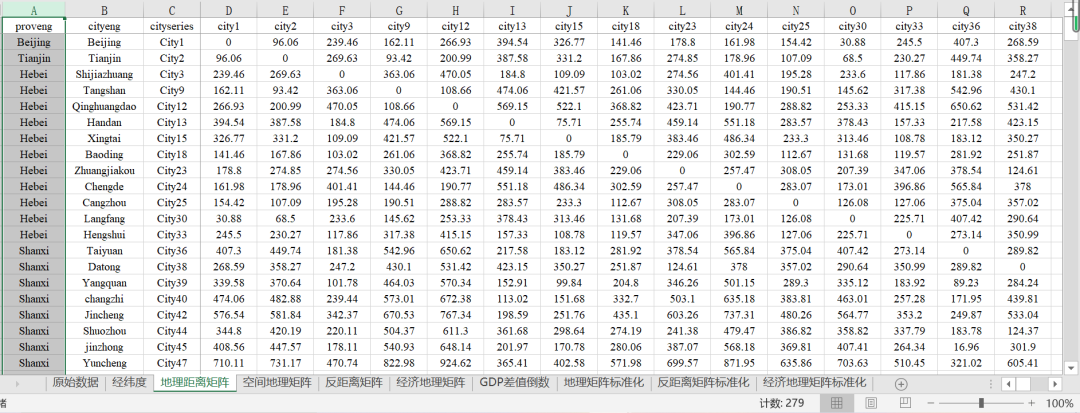Open the GDP差值倒数 sheet tab
Image resolution: width=1080 pixels, height=413 pixels.
(515, 383)
